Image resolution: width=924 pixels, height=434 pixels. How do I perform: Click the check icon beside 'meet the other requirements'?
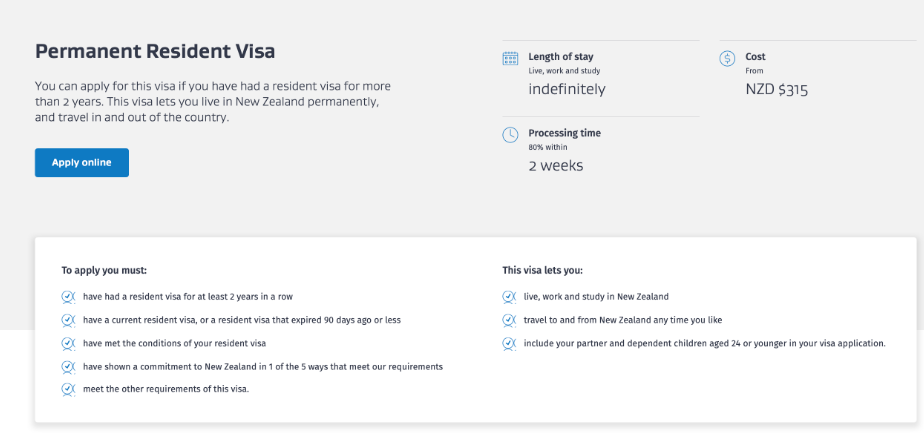point(68,389)
